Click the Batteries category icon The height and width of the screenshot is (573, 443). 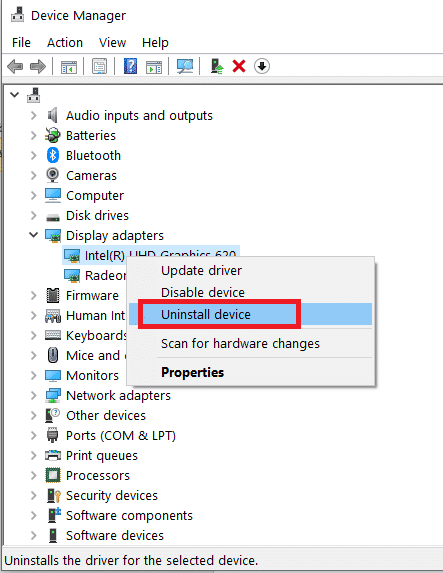[x=53, y=135]
